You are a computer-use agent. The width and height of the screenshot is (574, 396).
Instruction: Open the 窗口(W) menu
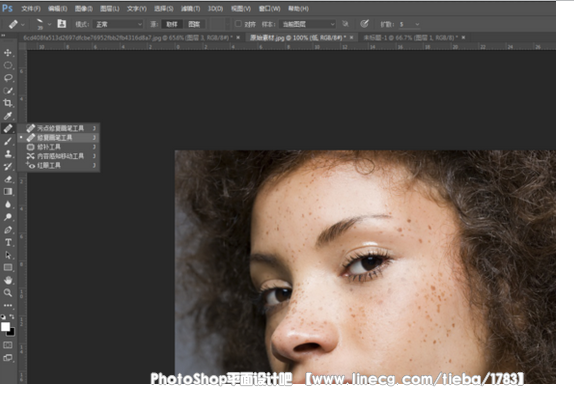coord(269,8)
